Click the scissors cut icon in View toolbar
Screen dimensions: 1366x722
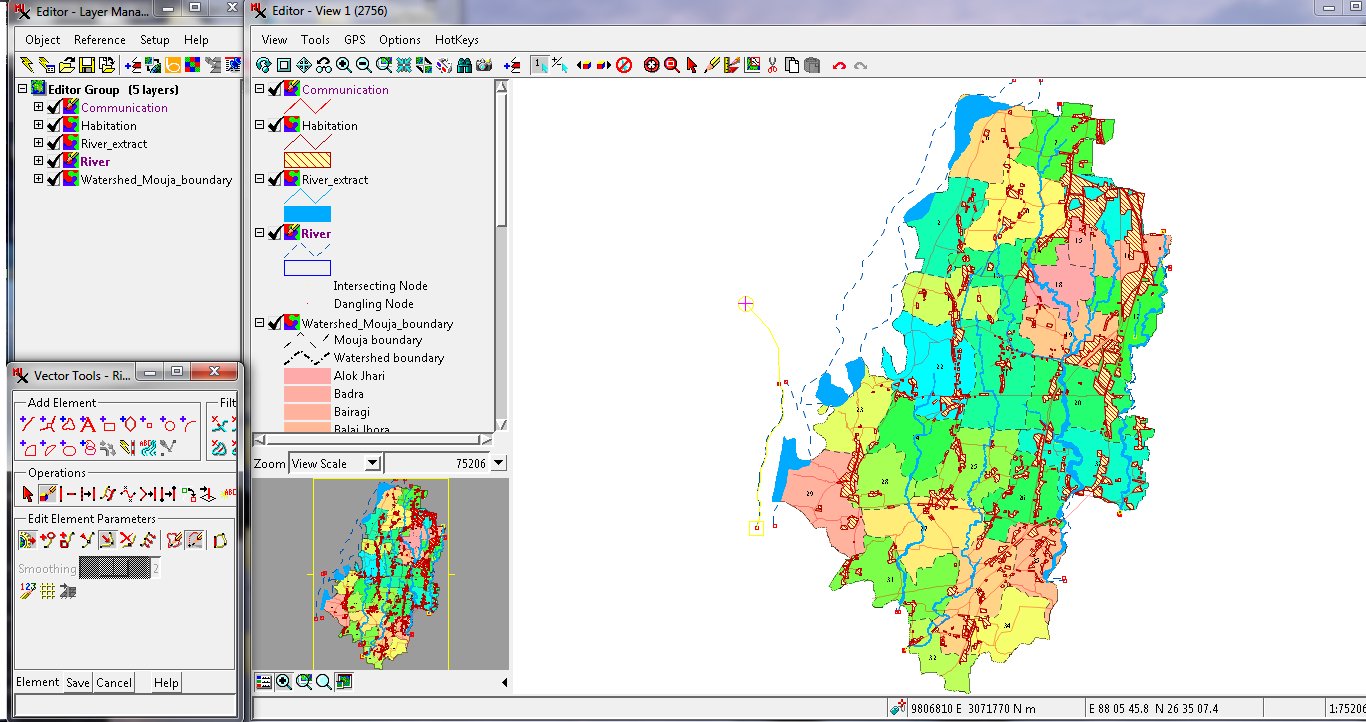click(772, 65)
